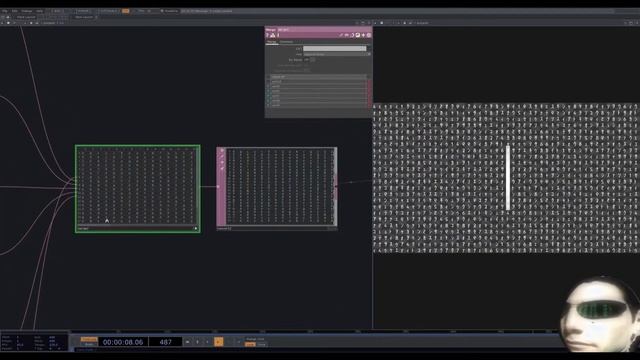Click the round icon at parameter header's end

tap(369, 36)
